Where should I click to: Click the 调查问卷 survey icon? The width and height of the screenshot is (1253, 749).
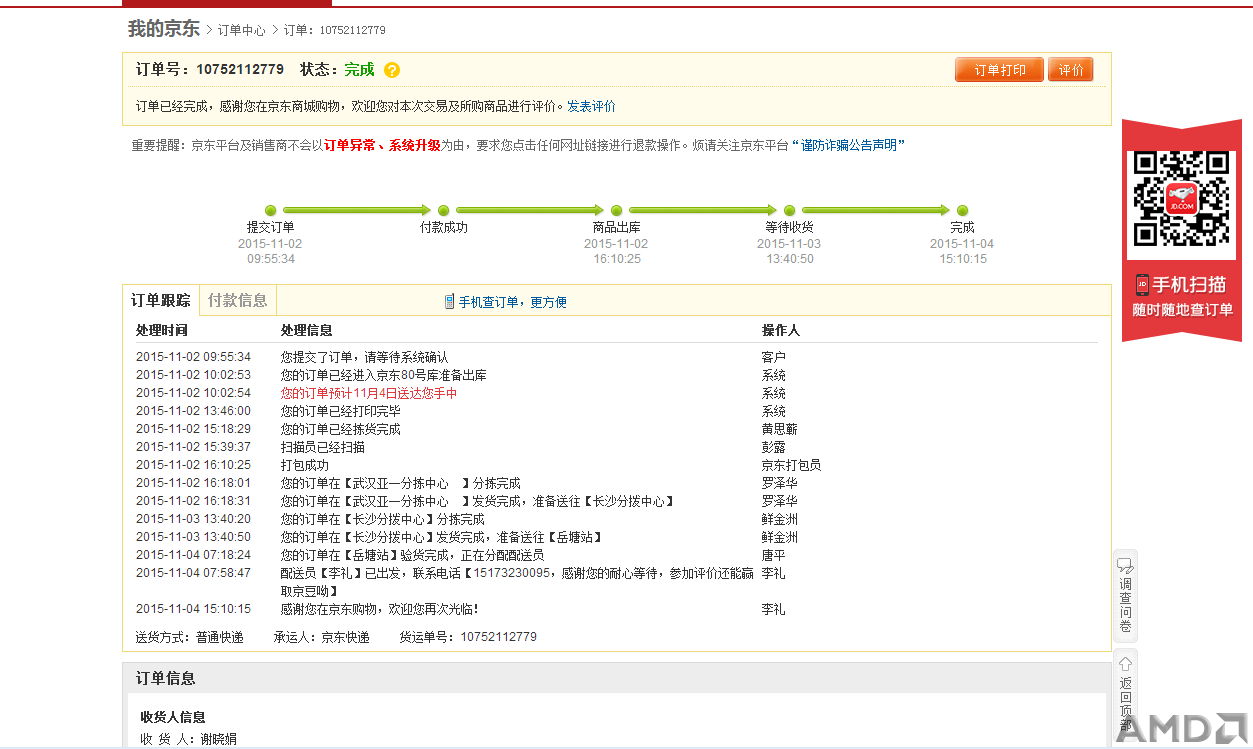click(x=1125, y=564)
